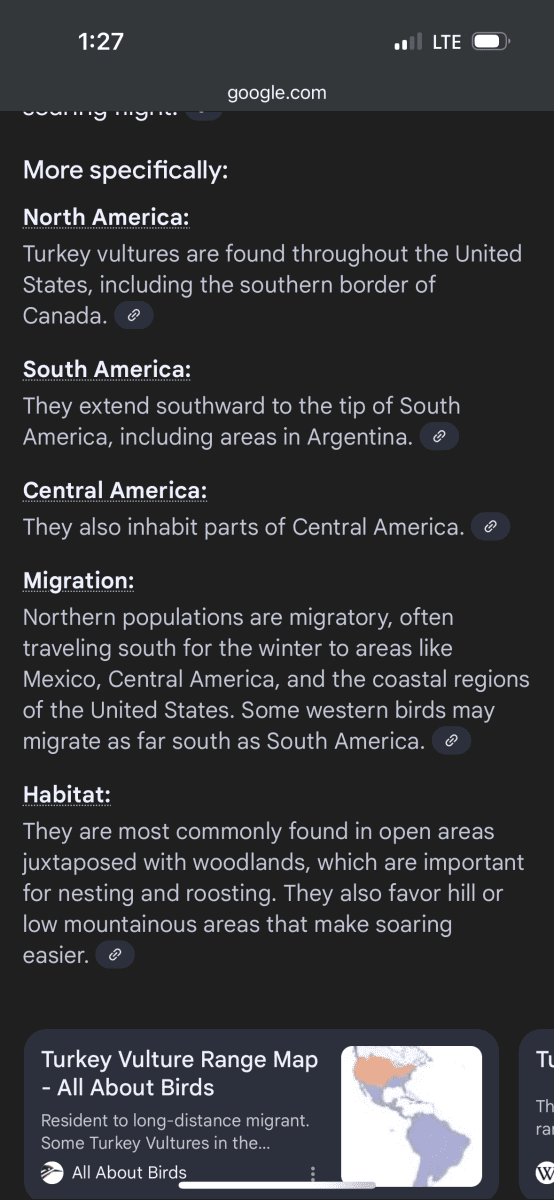Tap the Wikipedia icon on the next card
Viewport: 554px width, 1200px height.
click(x=545, y=1172)
